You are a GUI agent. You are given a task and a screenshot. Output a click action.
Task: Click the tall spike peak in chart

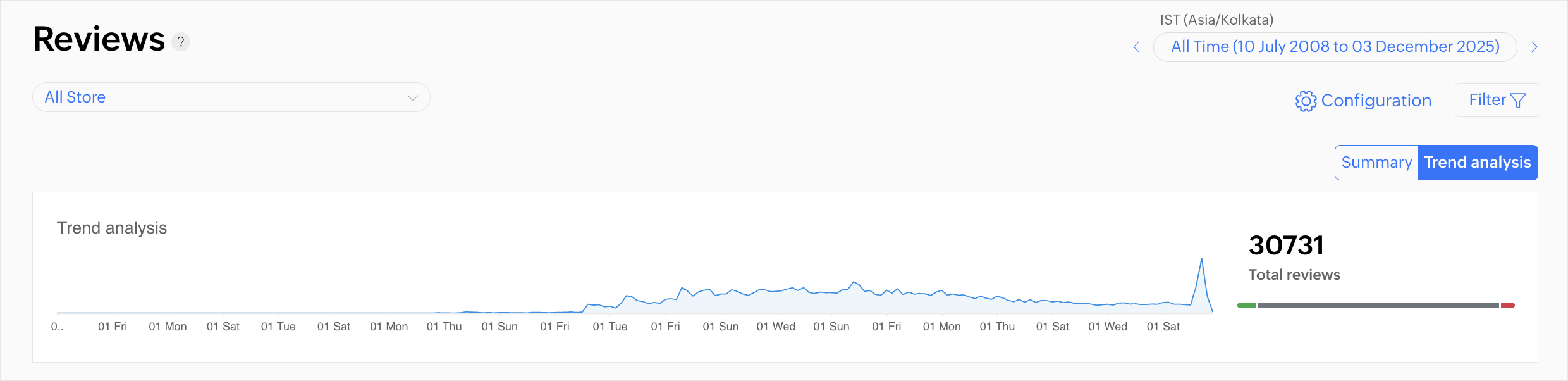(x=1201, y=259)
